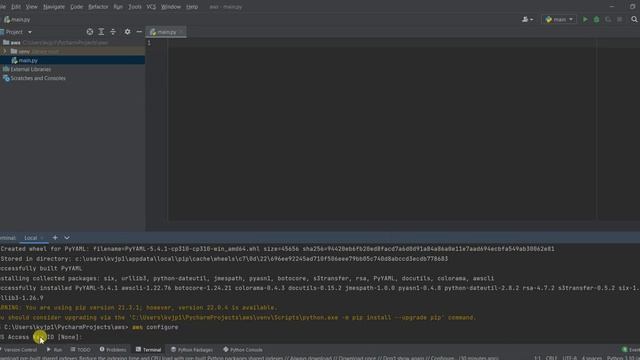Open the Python Packages tool window
Image resolution: width=640 pixels, height=360 pixels.
(192, 350)
